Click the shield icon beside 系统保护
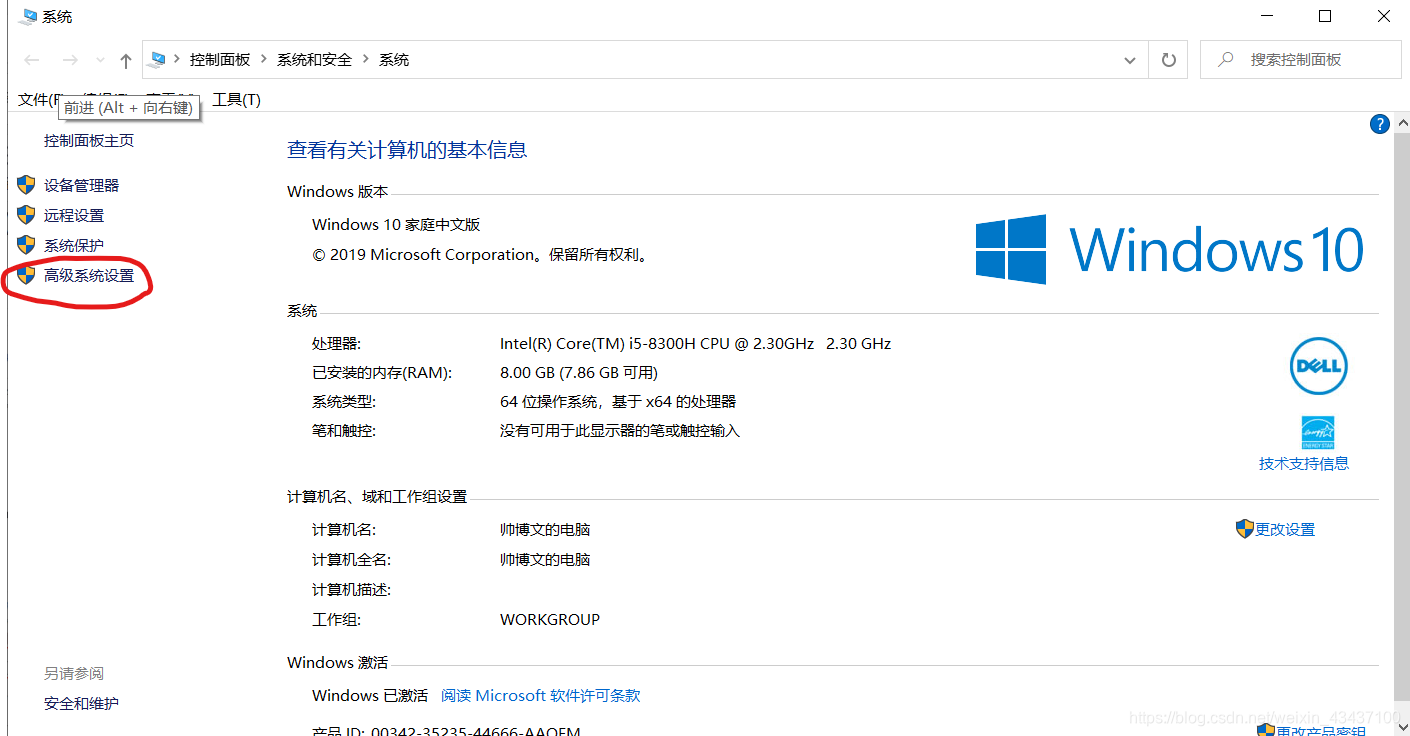 pyautogui.click(x=26, y=245)
